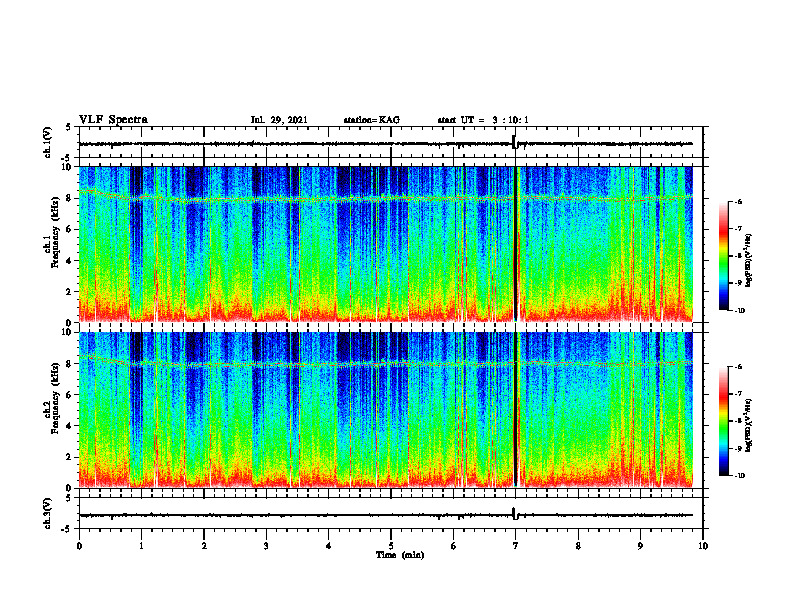Viewport: 792px width, 612px height.
Task: Click the time axis tick label "9"
Action: click(640, 546)
